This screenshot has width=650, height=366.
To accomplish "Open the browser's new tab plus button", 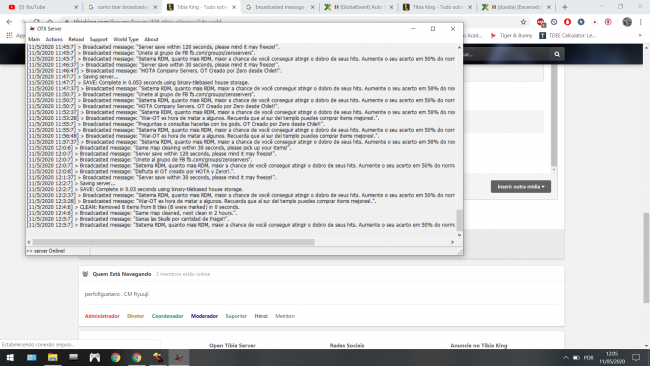I will tap(565, 7).
